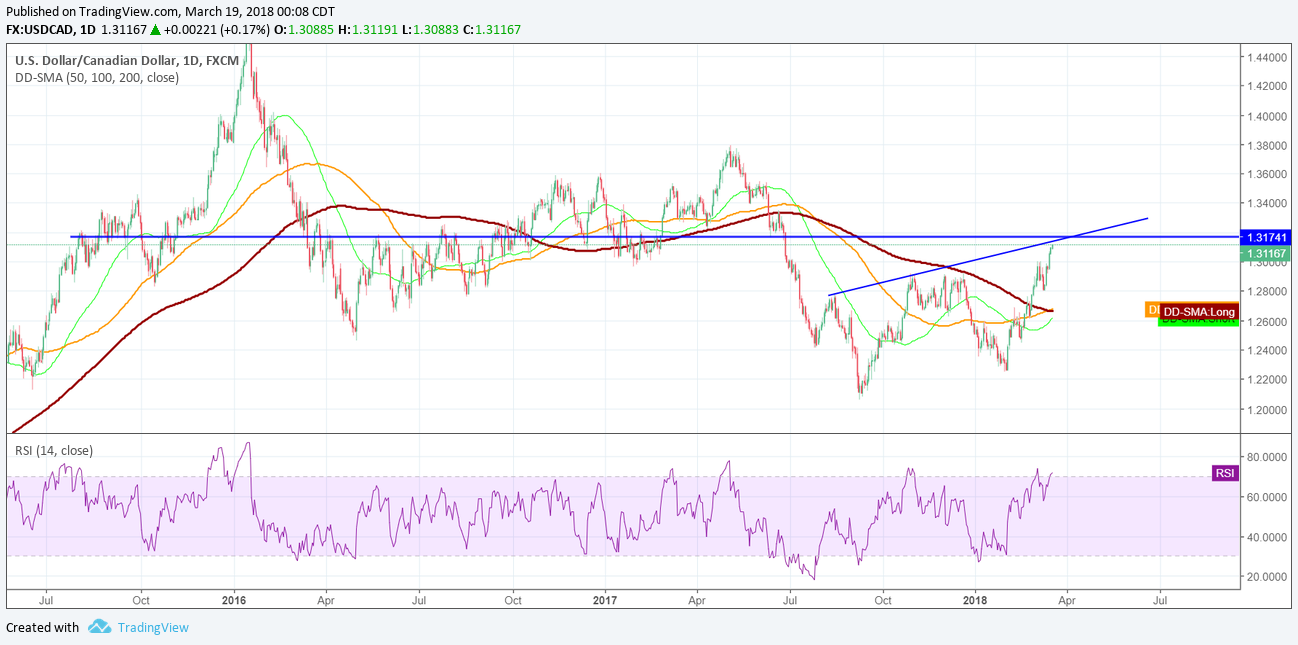This screenshot has width=1298, height=645.
Task: Select the +0.00221 (+0.17%) change value
Action: click(x=217, y=28)
